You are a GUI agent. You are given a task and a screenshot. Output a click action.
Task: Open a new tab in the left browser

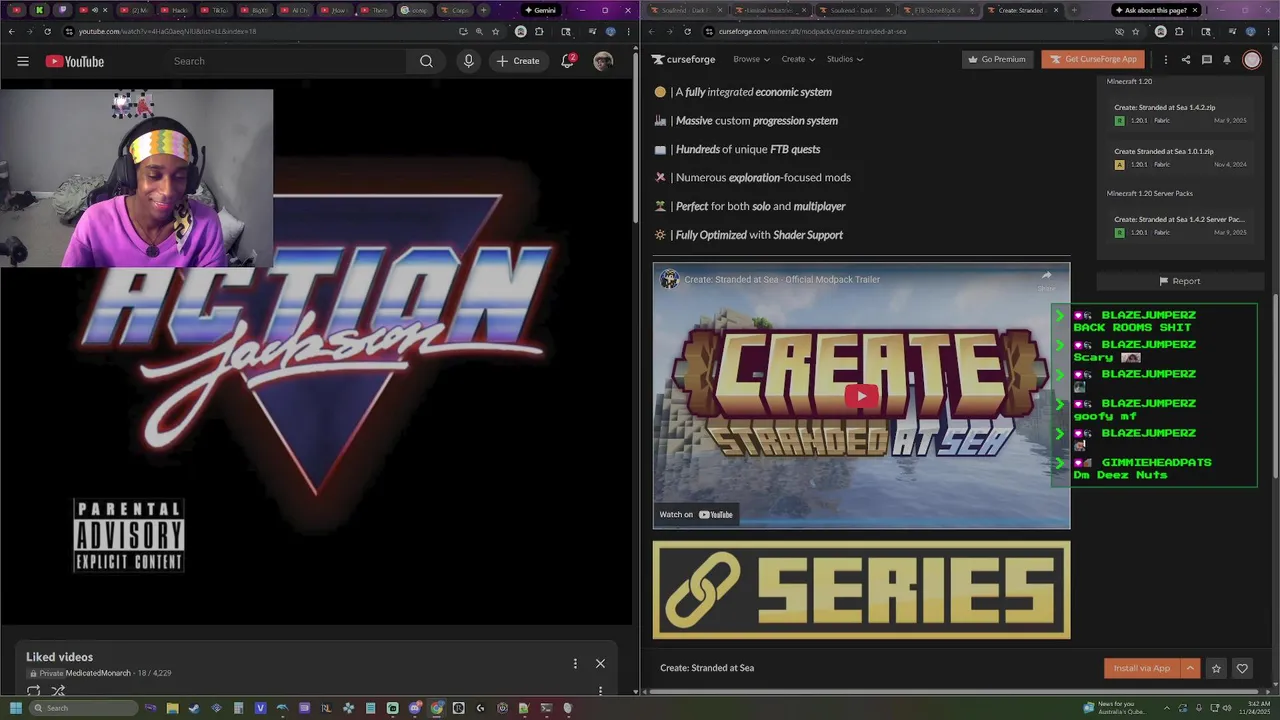[x=483, y=10]
